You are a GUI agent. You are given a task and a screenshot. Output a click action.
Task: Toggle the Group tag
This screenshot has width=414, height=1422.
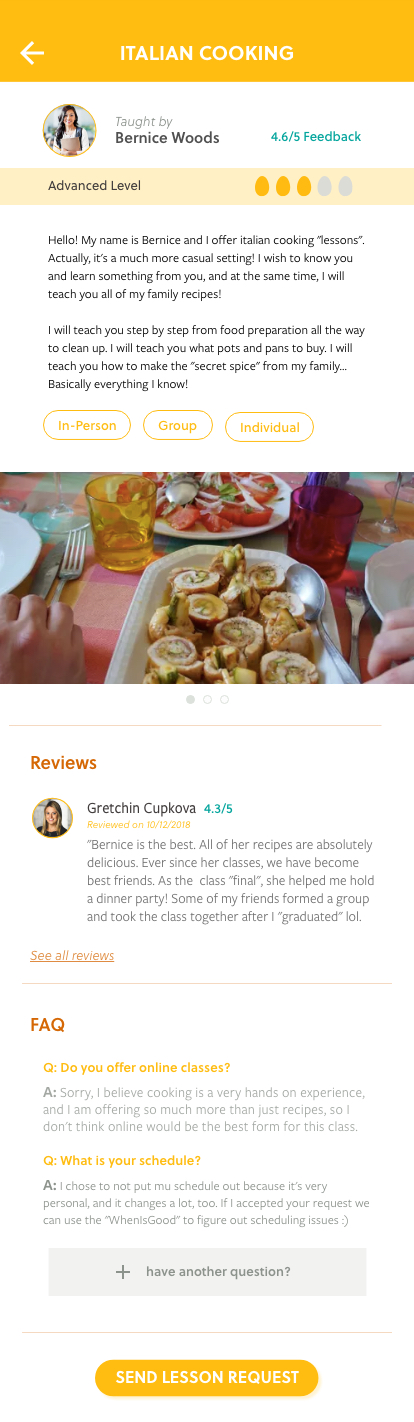tap(178, 425)
